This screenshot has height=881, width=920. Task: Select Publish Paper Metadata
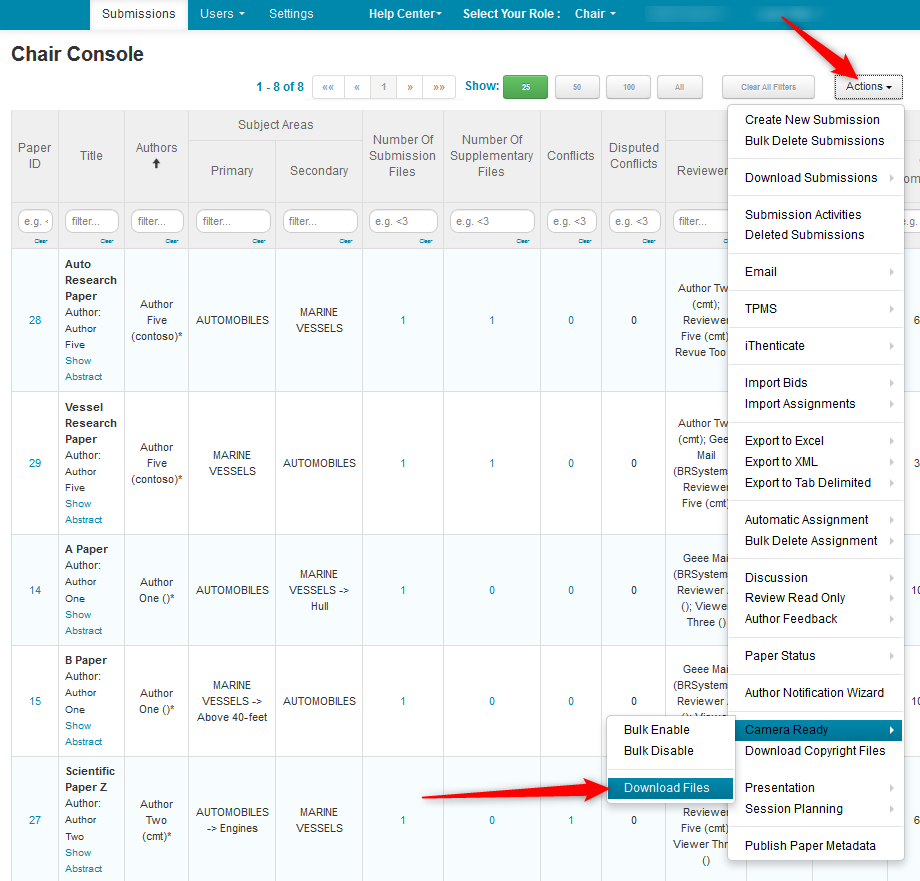(810, 846)
